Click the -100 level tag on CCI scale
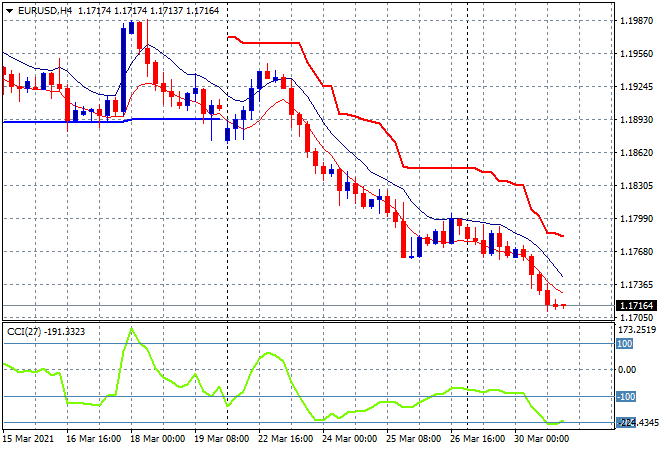 coord(624,396)
